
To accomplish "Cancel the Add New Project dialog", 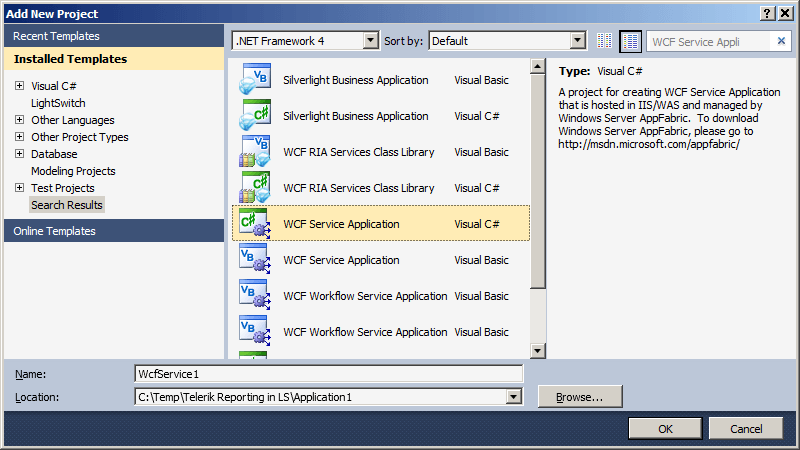I will pyautogui.click(x=746, y=429).
